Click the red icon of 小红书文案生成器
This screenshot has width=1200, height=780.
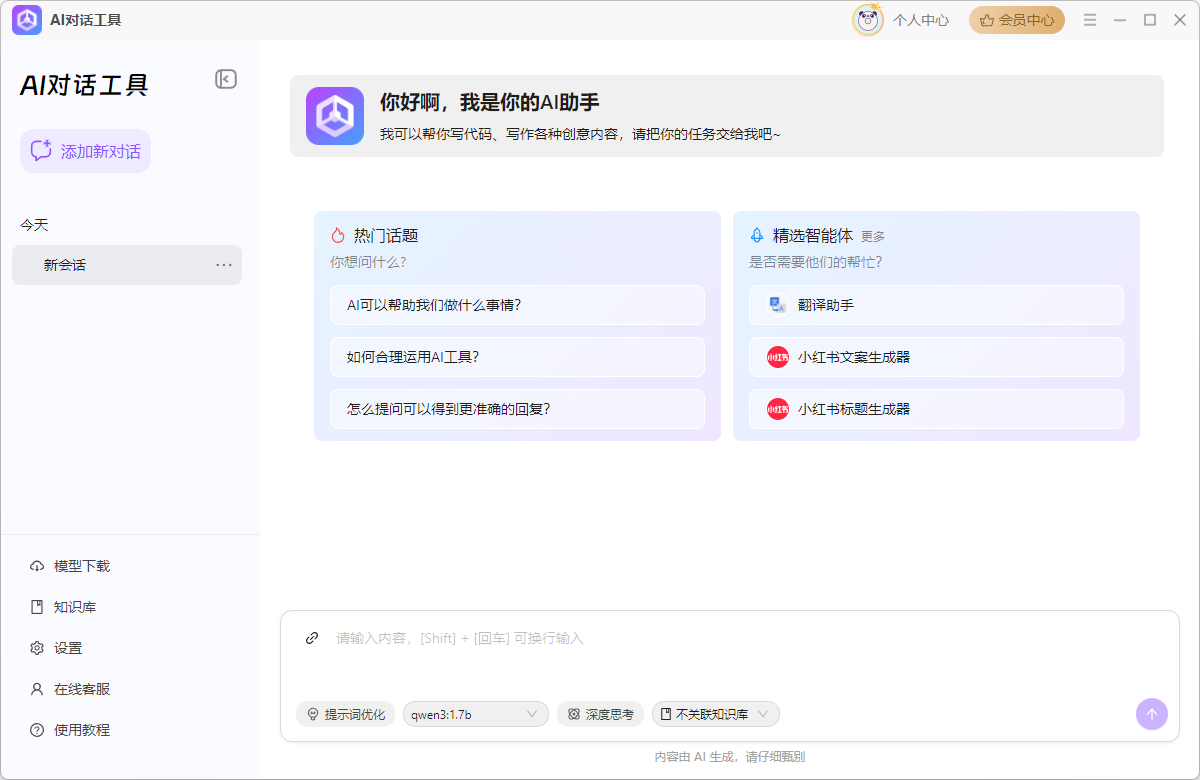pyautogui.click(x=778, y=357)
